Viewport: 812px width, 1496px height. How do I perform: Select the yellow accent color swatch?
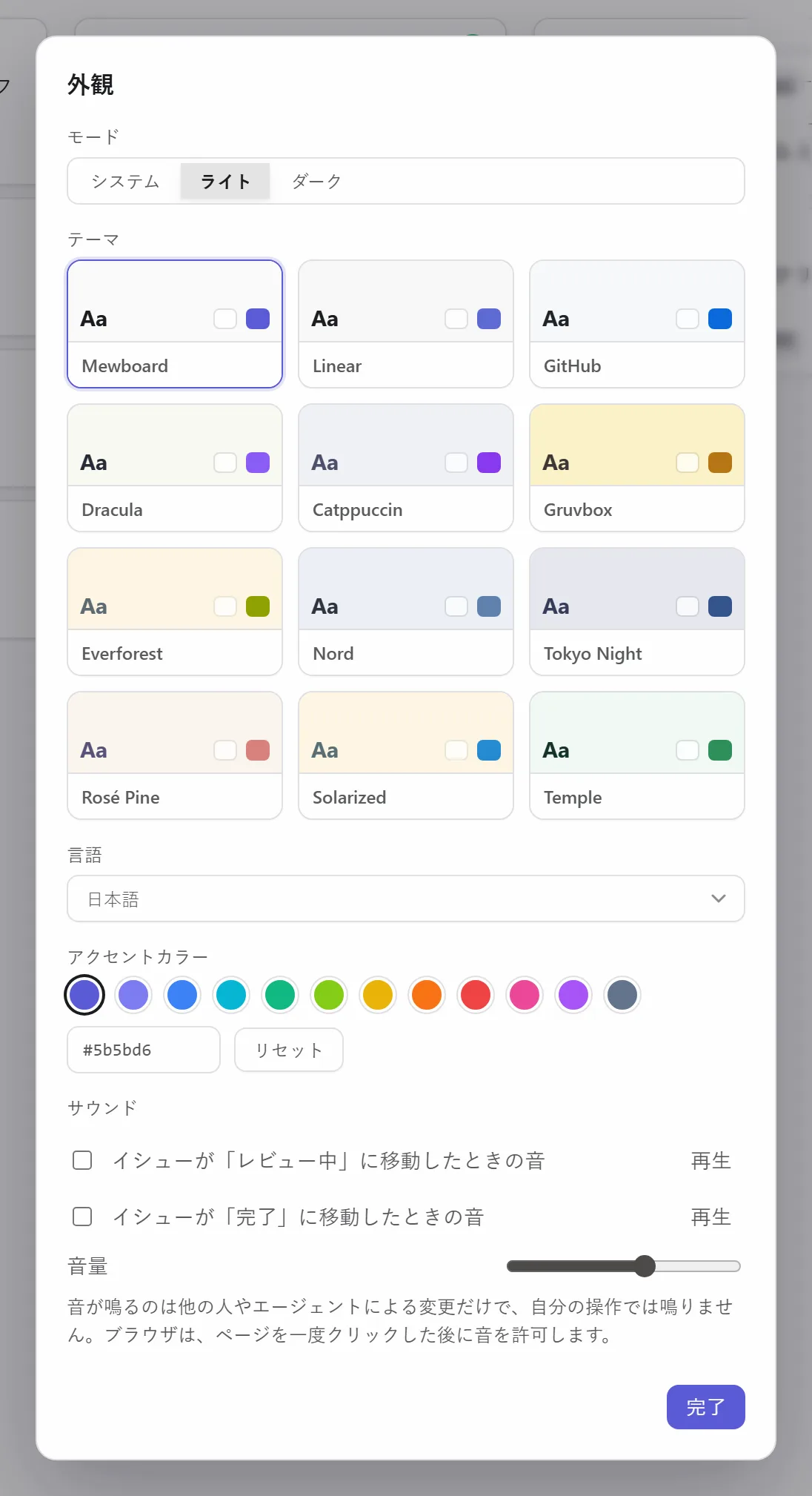[378, 995]
